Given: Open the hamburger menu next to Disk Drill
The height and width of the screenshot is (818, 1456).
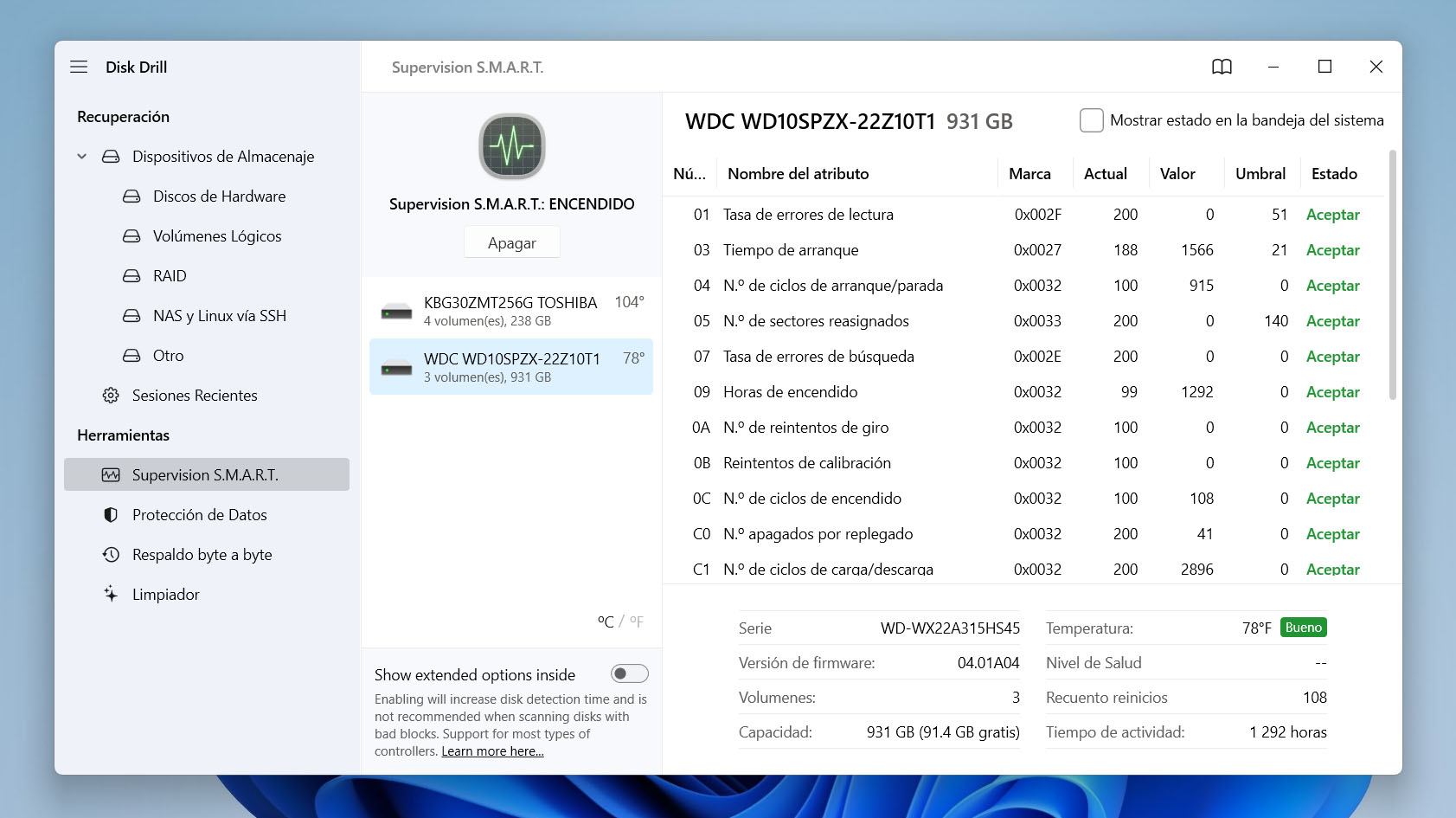Looking at the screenshot, I should click(x=79, y=67).
